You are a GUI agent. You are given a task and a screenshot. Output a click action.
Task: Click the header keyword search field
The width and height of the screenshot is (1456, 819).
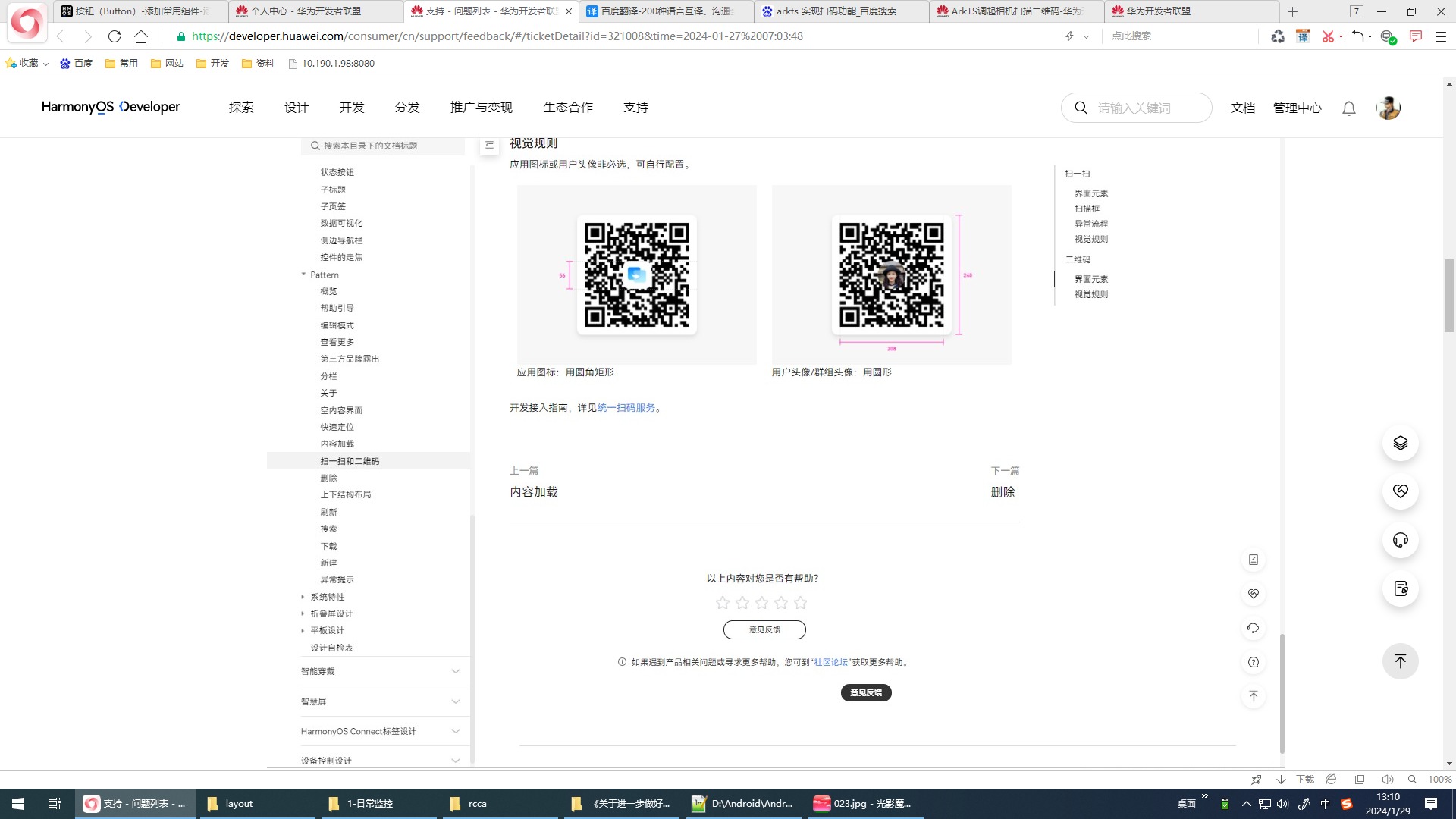(x=1136, y=108)
